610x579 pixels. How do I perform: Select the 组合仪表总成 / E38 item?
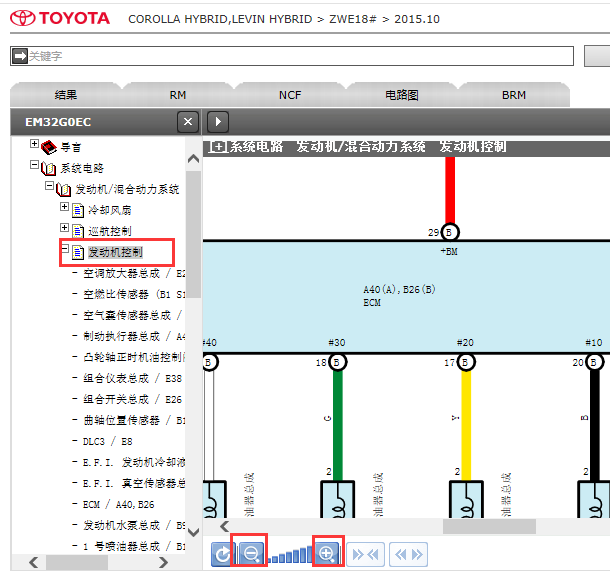pos(132,379)
